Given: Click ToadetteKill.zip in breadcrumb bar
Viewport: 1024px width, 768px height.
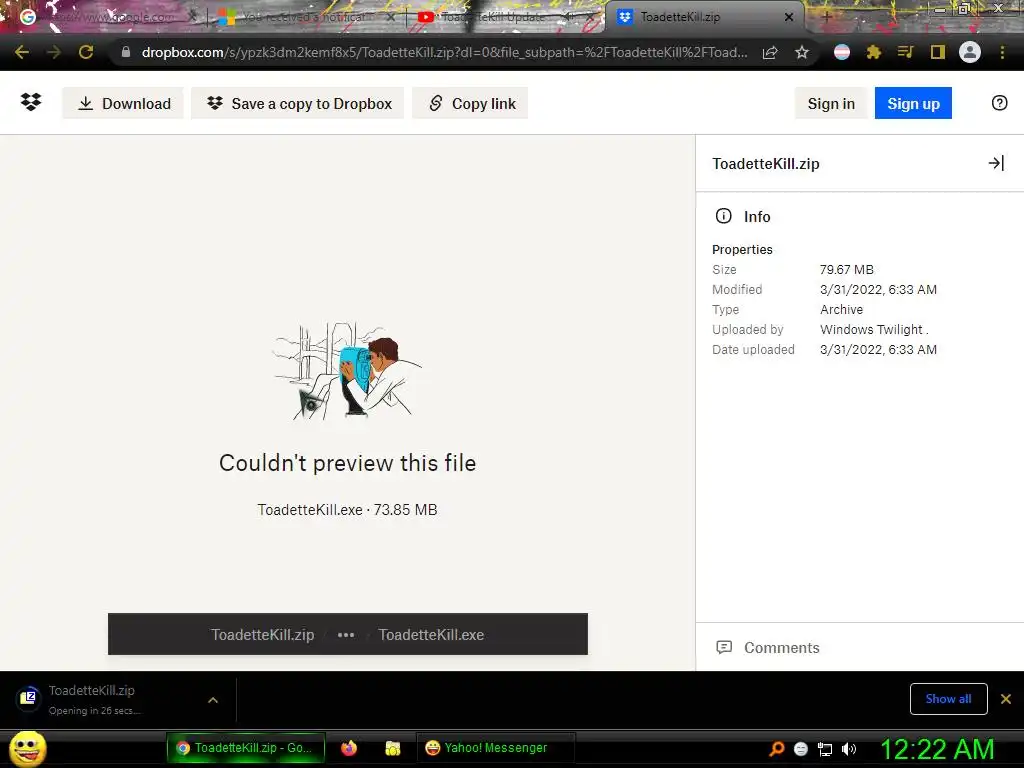Looking at the screenshot, I should [x=263, y=635].
